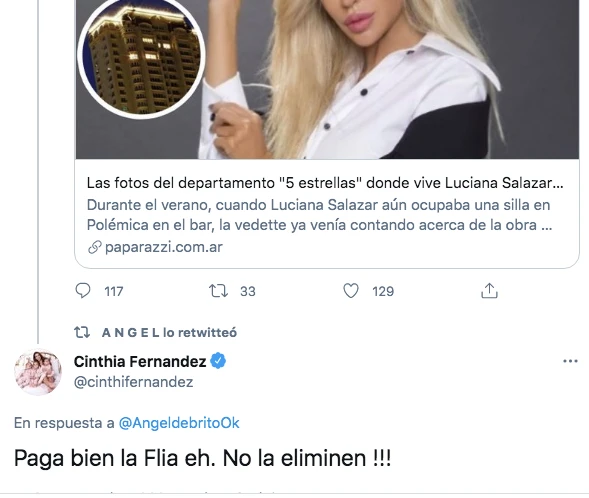Open the @AngeldebritoOk mention link

pos(179,423)
